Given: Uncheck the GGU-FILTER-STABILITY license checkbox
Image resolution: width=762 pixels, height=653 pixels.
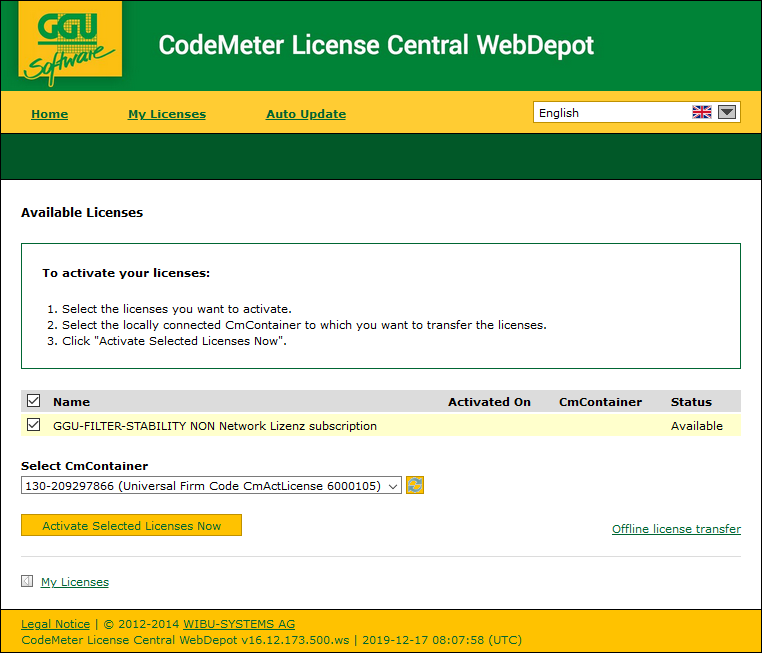Looking at the screenshot, I should click(x=33, y=425).
